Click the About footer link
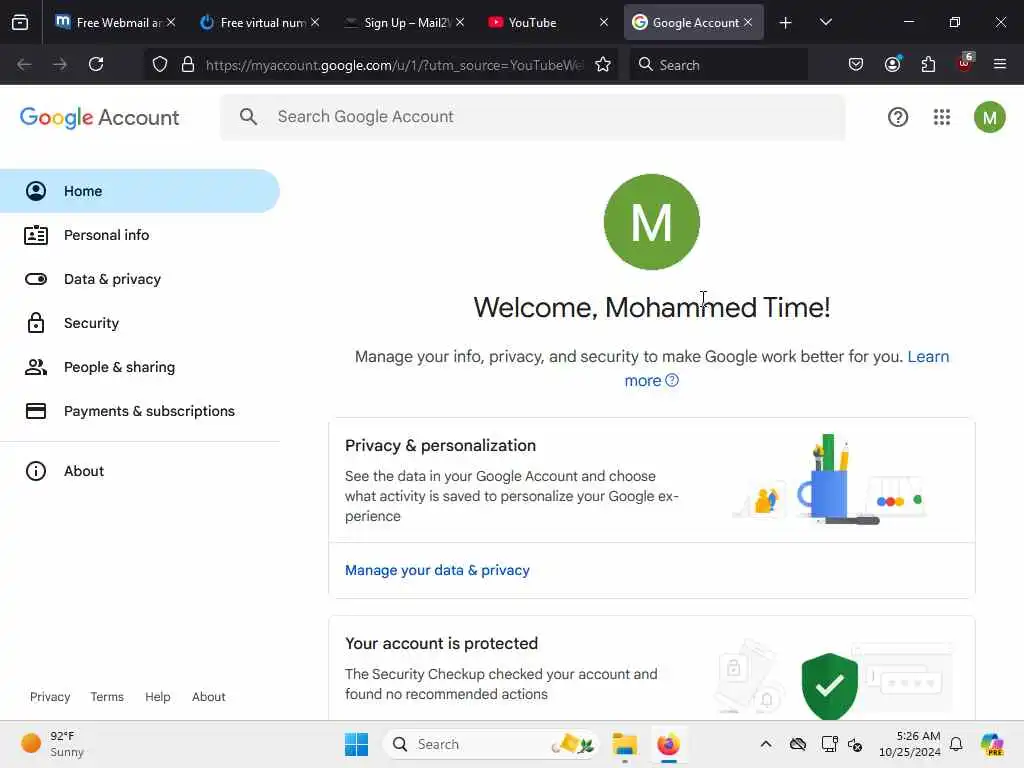This screenshot has width=1024, height=768. point(208,697)
